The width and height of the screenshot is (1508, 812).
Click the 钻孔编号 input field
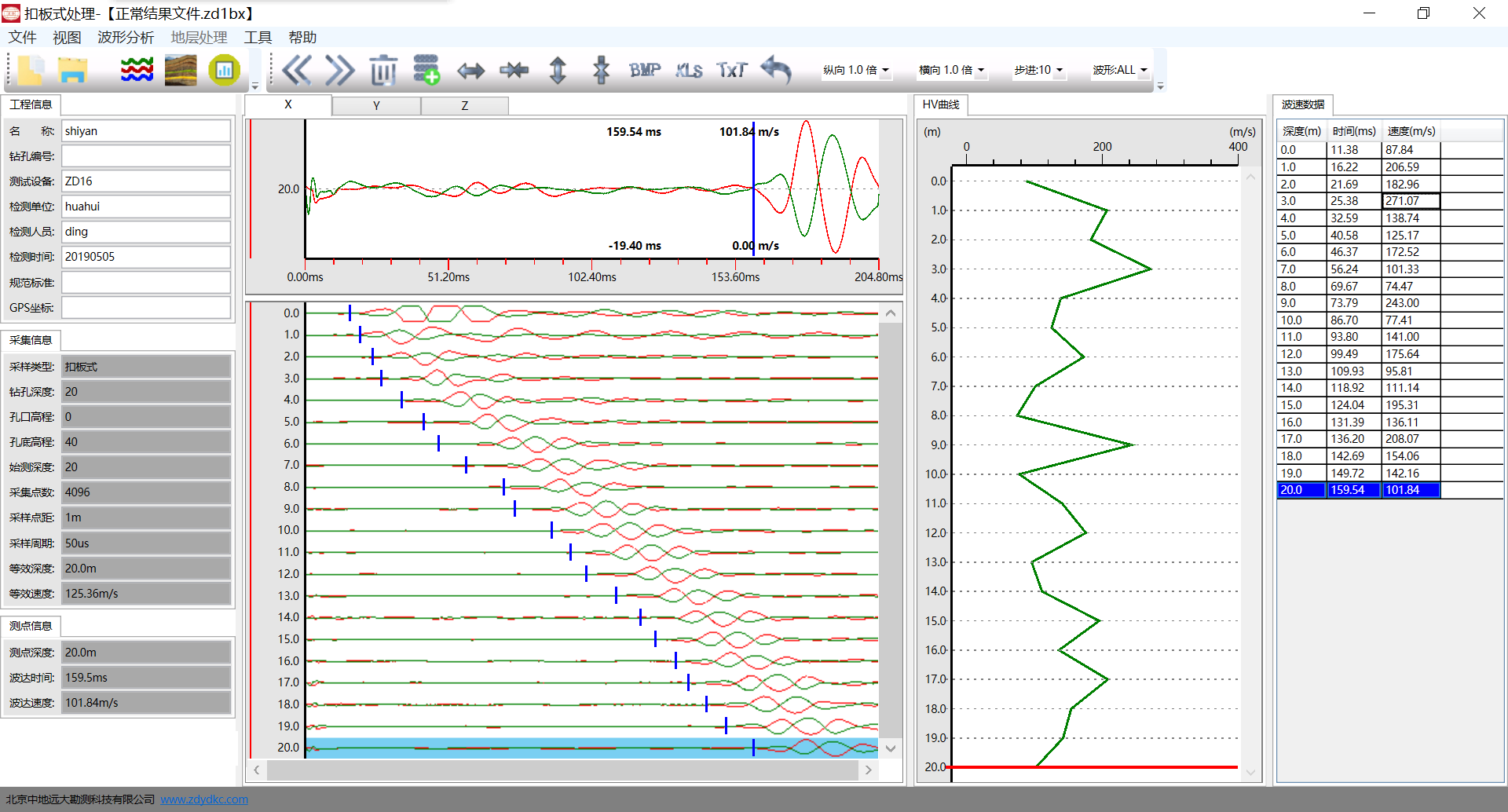tap(146, 156)
